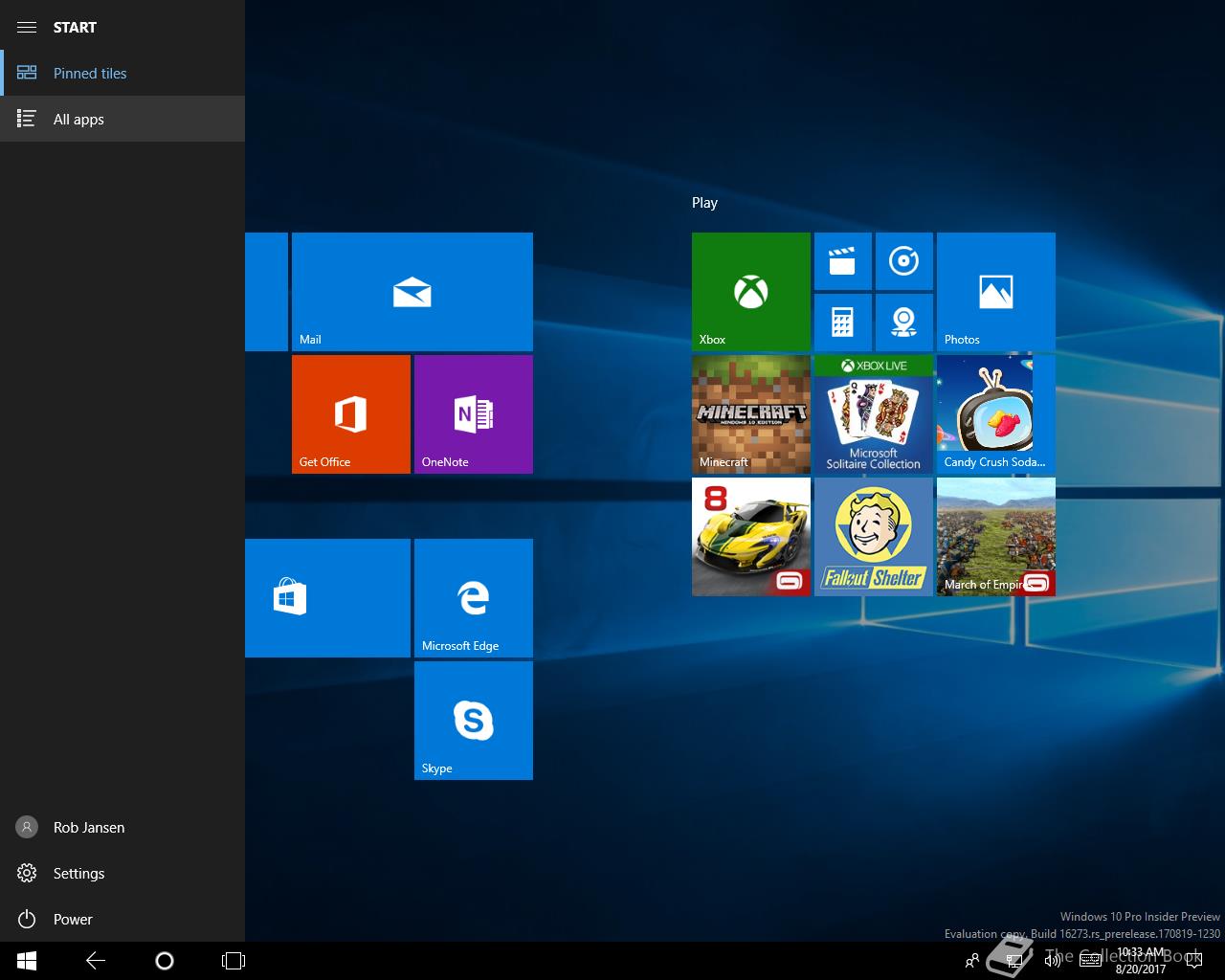Open the Mail tile
This screenshot has width=1225, height=980.
[412, 292]
